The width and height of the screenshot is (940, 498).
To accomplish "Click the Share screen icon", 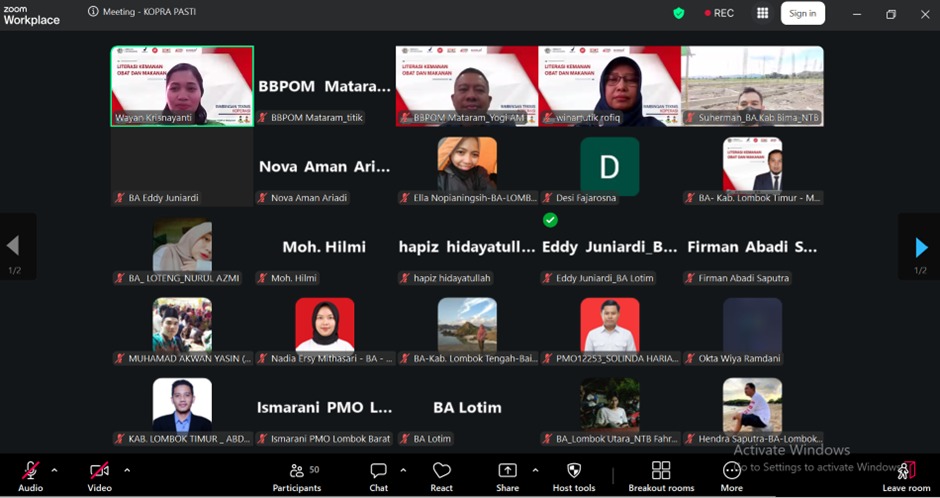I will 507,471.
